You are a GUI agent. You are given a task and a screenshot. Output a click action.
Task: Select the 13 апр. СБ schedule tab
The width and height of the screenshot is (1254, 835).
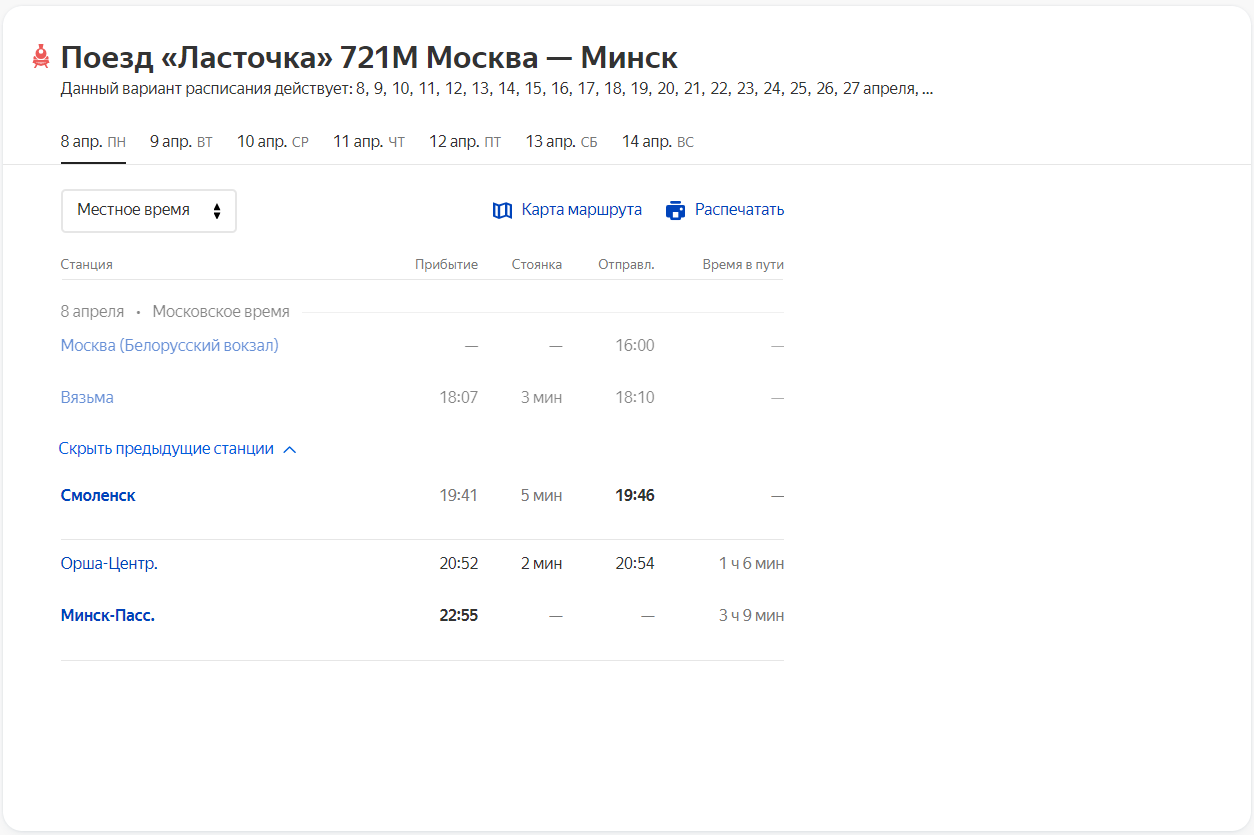coord(561,140)
